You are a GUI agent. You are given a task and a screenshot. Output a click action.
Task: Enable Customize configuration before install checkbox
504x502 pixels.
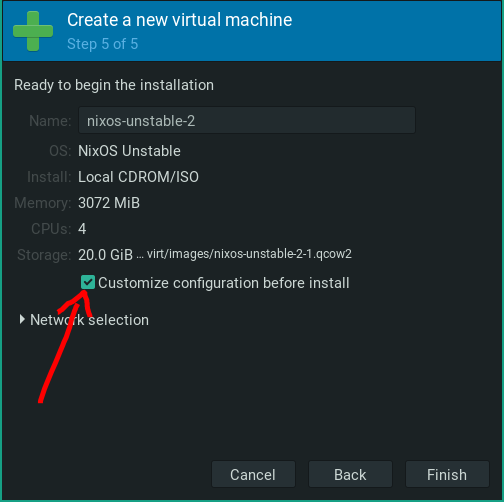click(x=88, y=282)
